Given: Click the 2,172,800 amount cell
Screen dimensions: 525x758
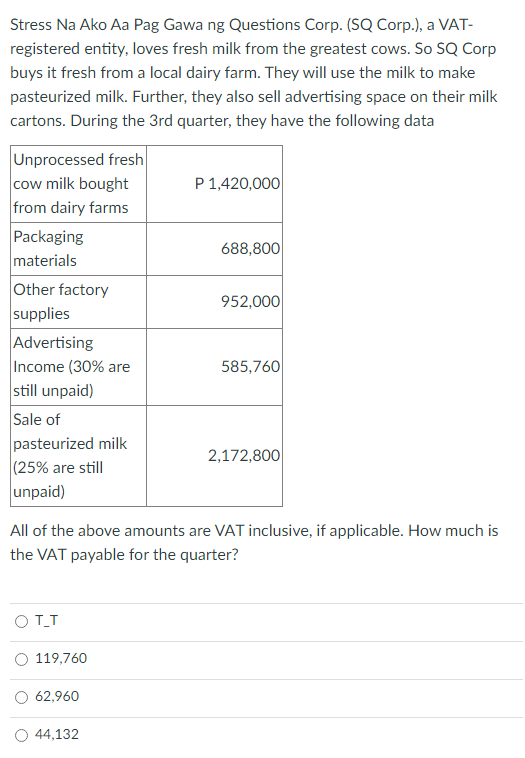Looking at the screenshot, I should point(215,456).
